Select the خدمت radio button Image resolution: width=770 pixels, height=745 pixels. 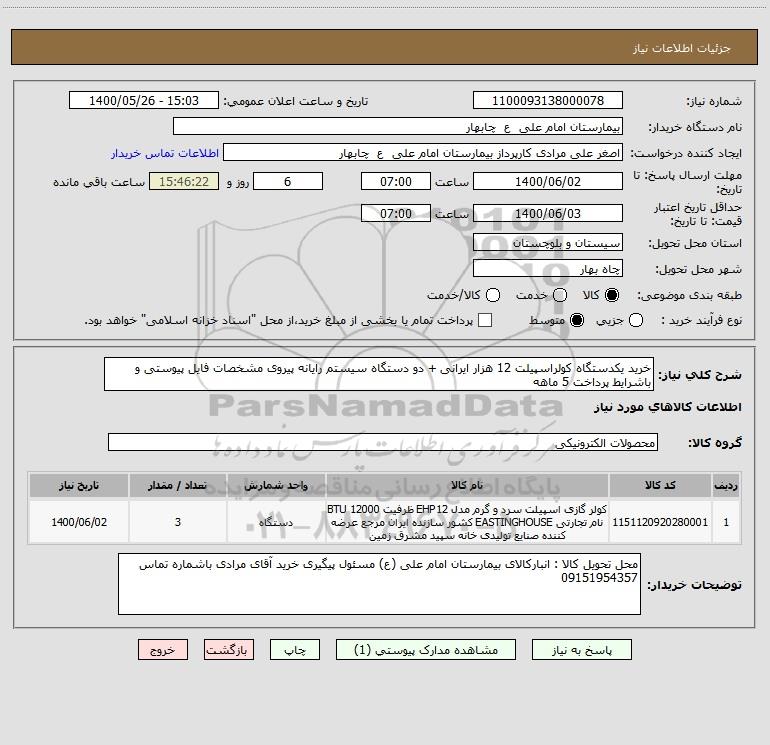pos(560,295)
